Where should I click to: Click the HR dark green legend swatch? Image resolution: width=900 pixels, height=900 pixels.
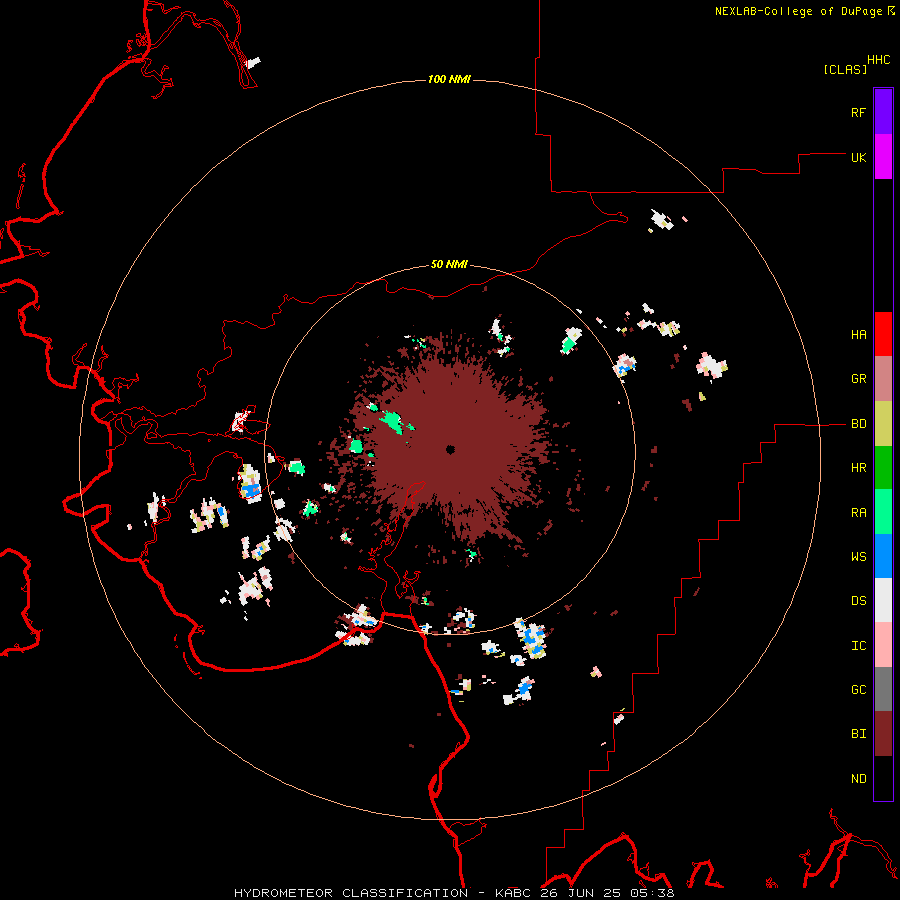point(883,468)
